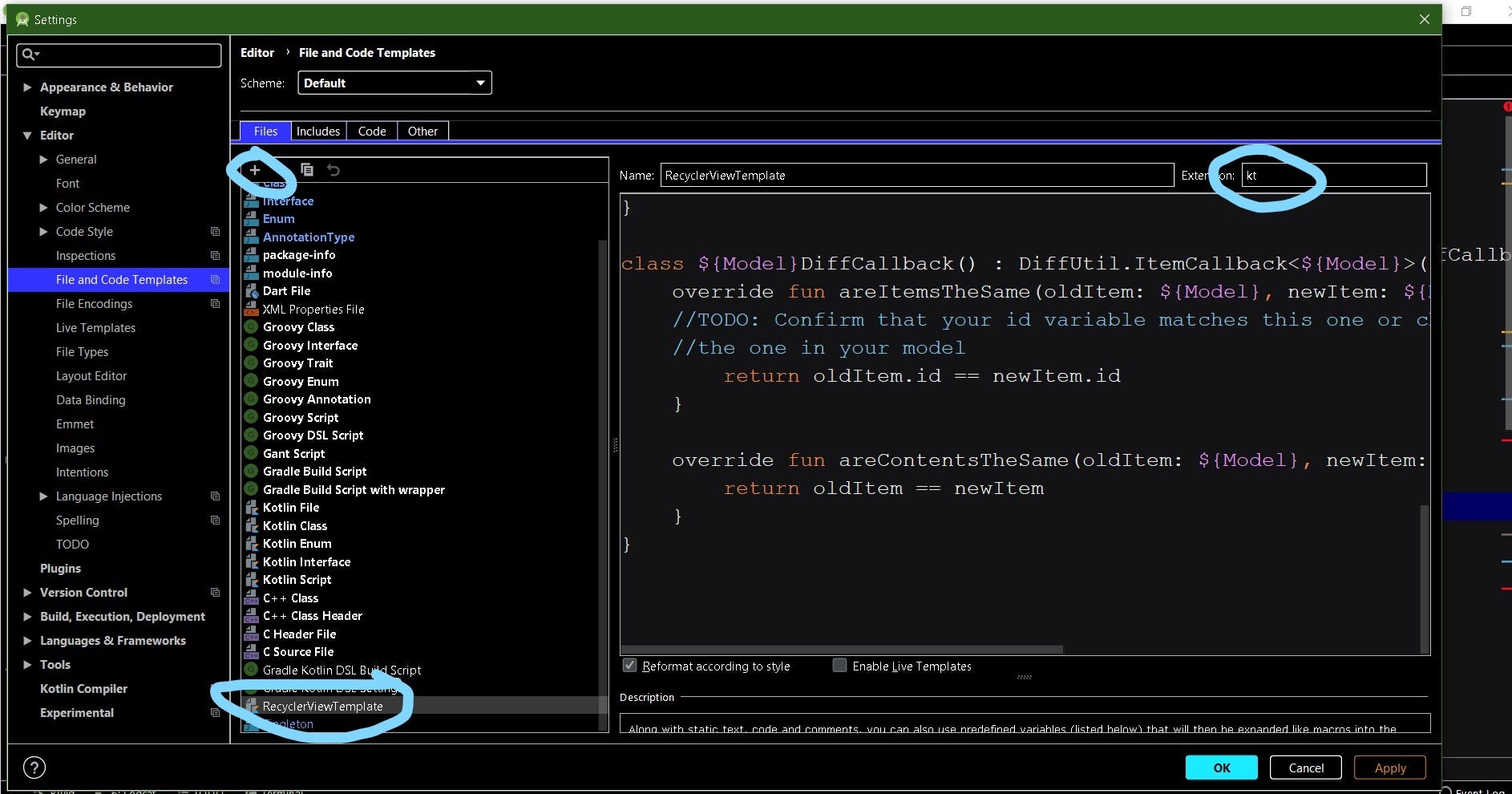Click the help question mark icon
This screenshot has height=794, width=1512.
tap(34, 768)
